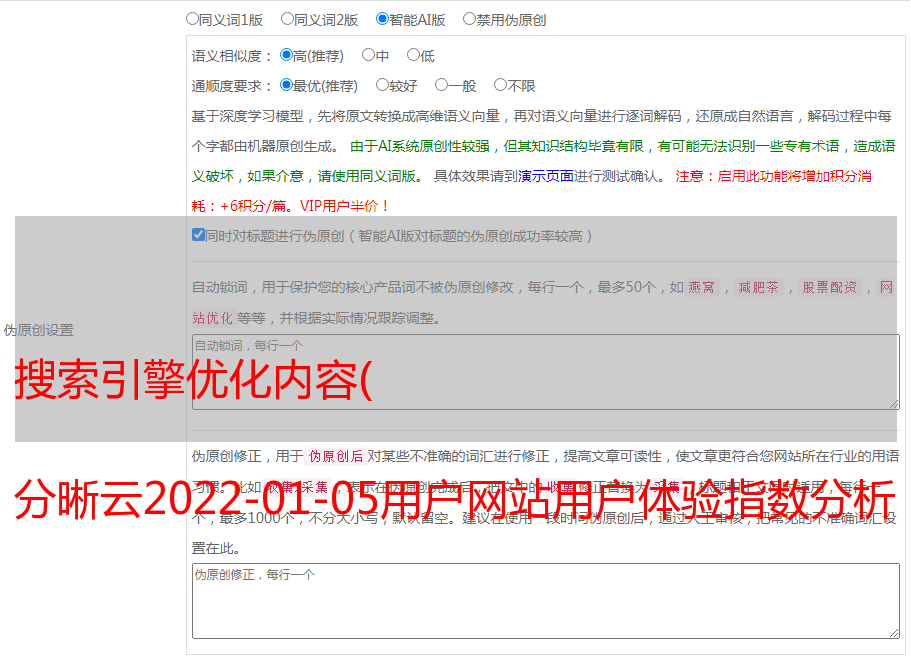Click the 燕窝 example keyword
The width and height of the screenshot is (911, 658).
pos(701,287)
